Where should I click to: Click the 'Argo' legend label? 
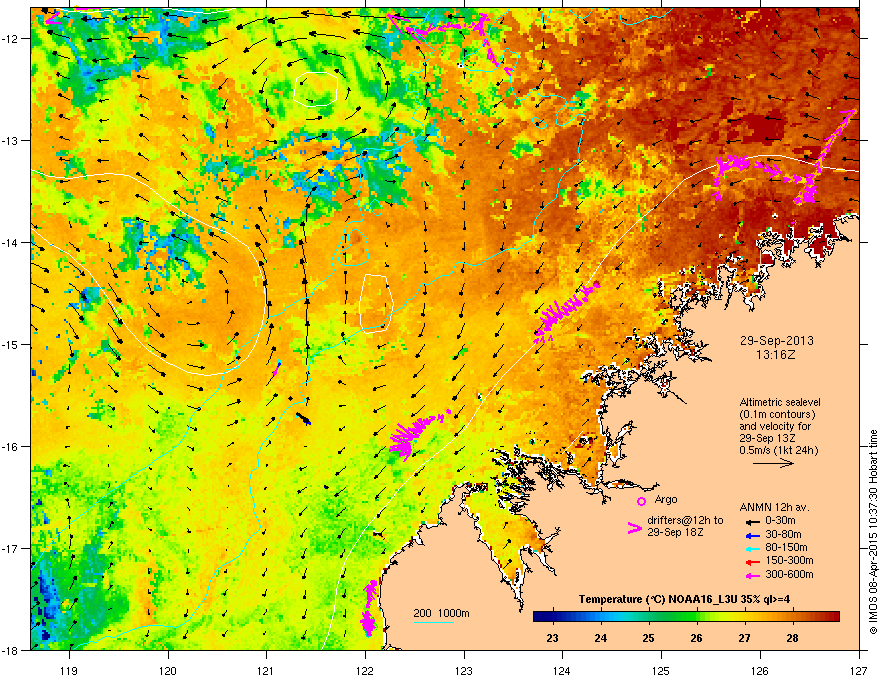coord(666,499)
